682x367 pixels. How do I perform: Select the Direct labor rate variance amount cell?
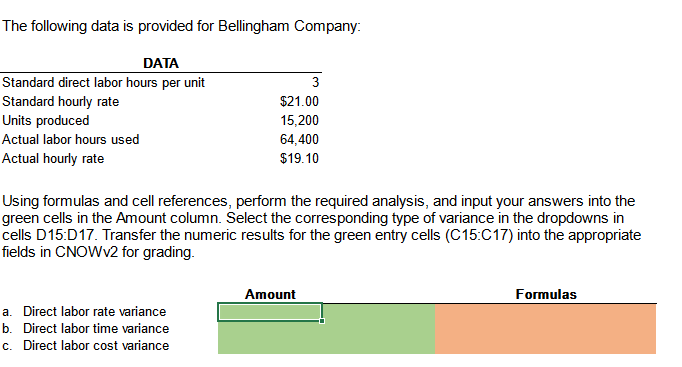coord(270,312)
